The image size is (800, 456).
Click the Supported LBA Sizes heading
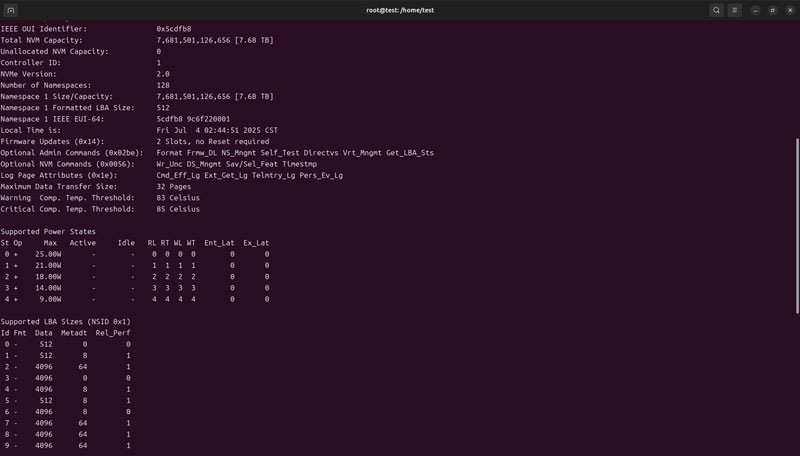[x=65, y=321]
